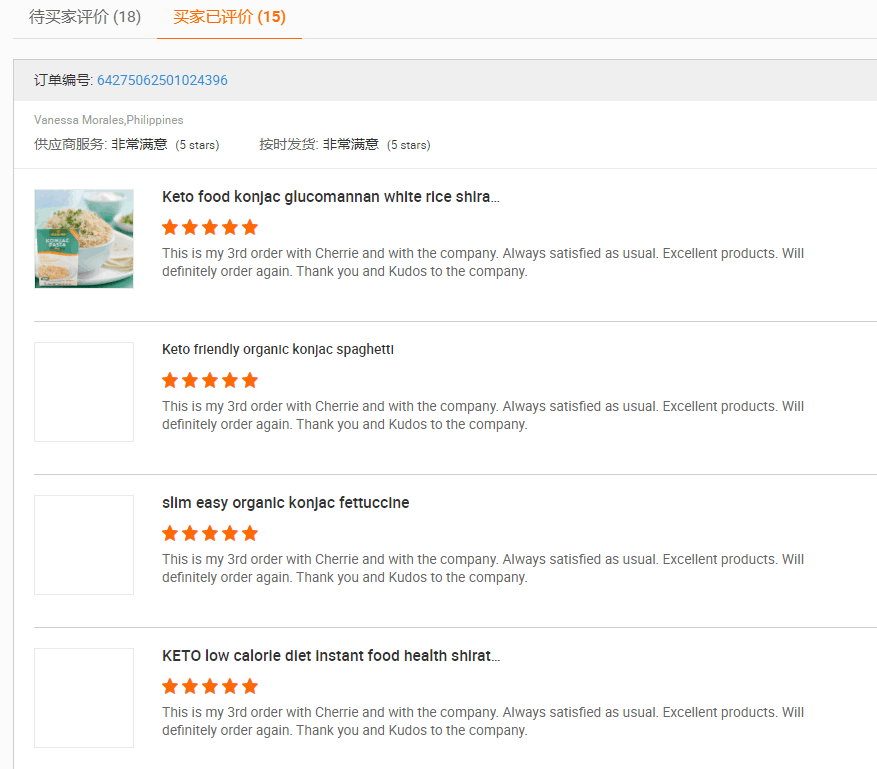Click buyer name Vanessa Morales, Philippines

click(x=109, y=120)
